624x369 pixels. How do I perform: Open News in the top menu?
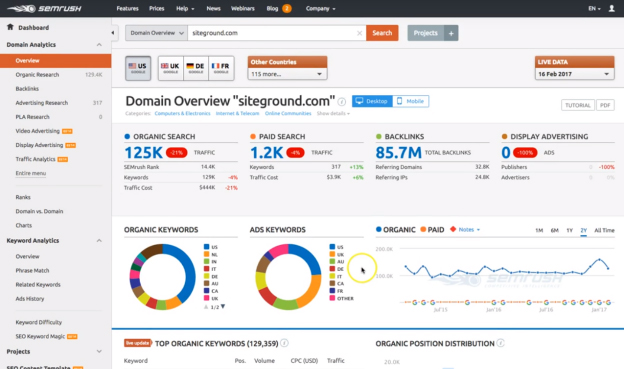213,8
